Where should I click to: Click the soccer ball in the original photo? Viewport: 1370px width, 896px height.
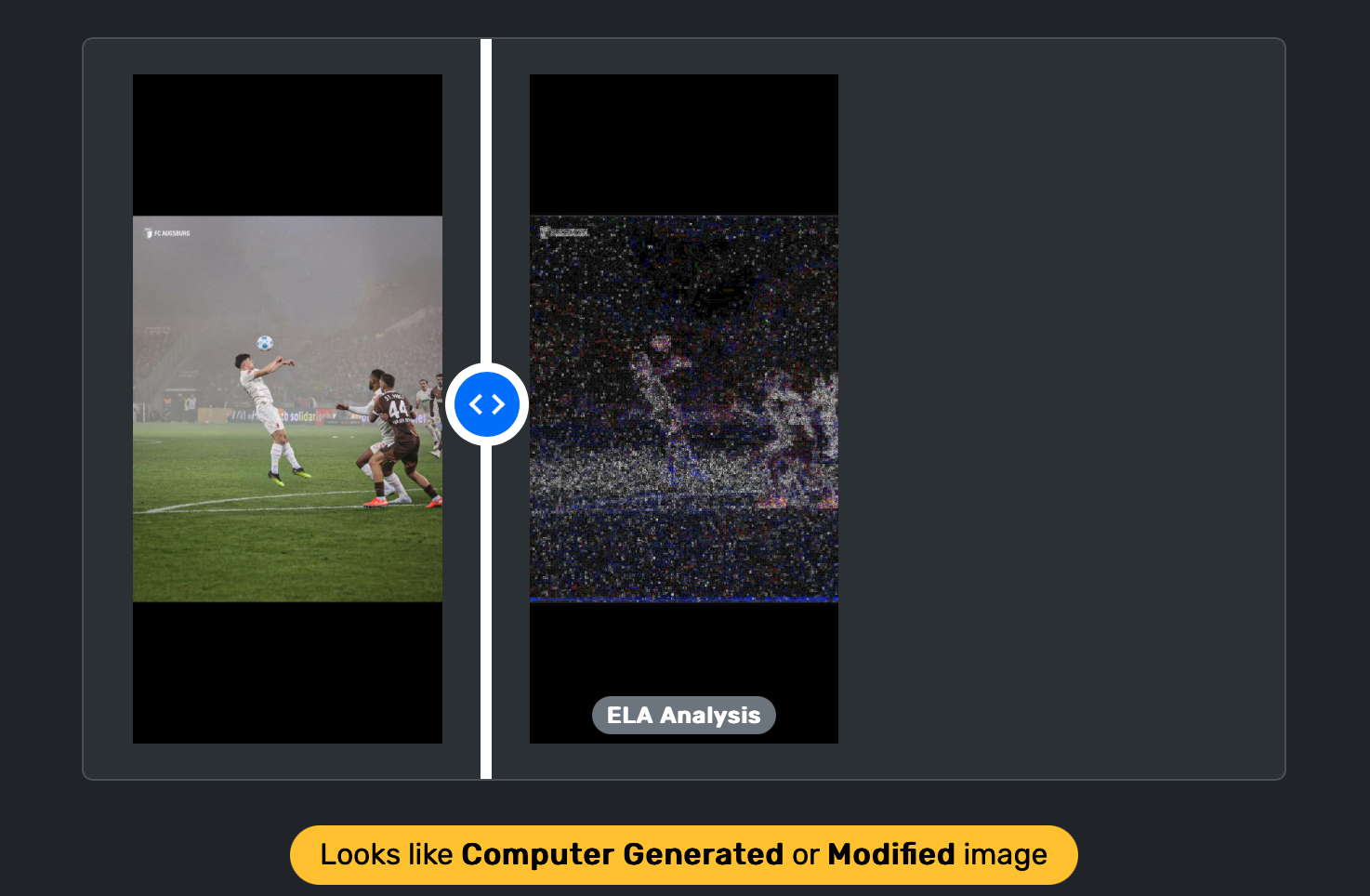point(265,343)
